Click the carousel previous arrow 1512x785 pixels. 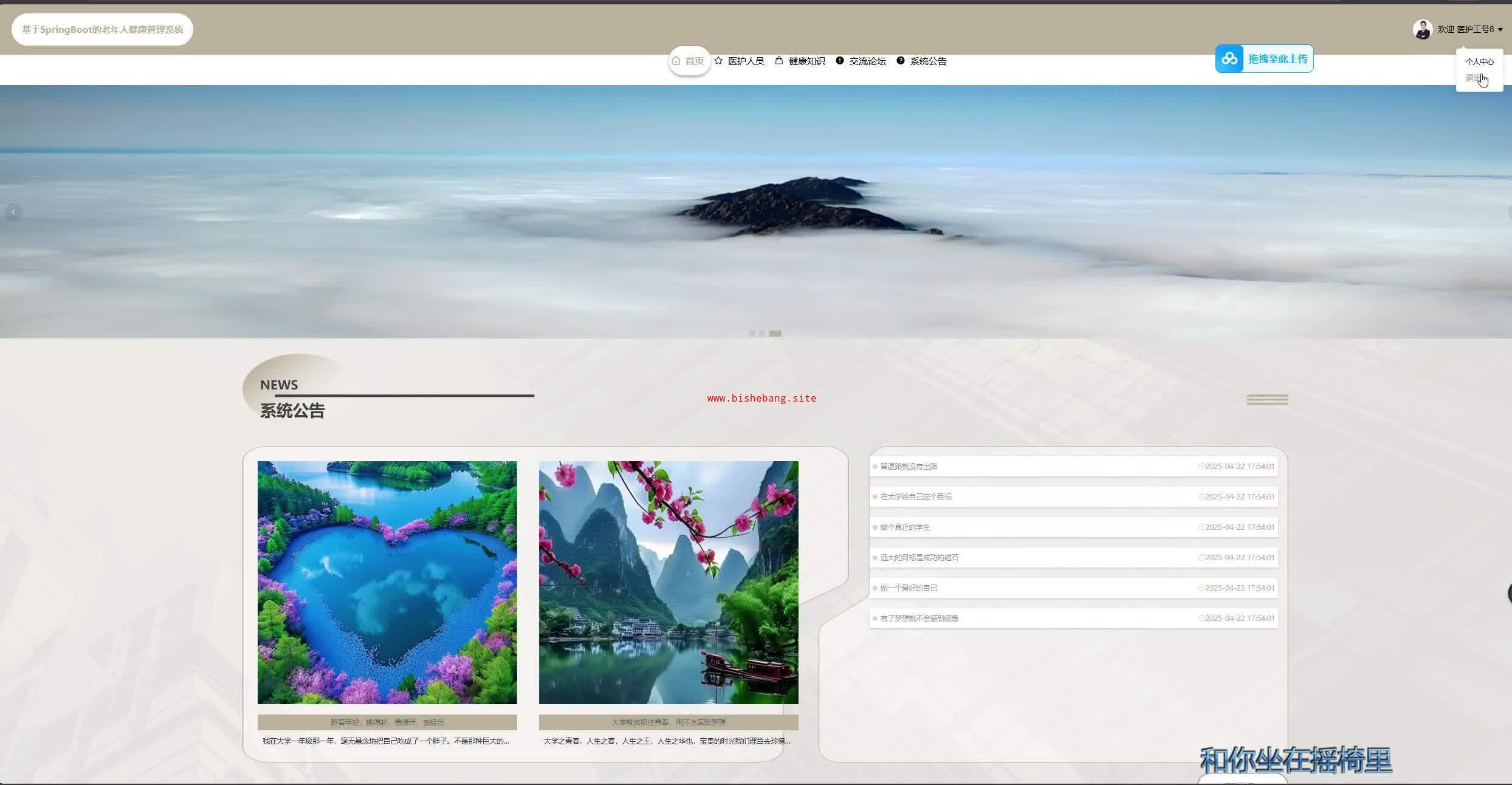coord(13,212)
